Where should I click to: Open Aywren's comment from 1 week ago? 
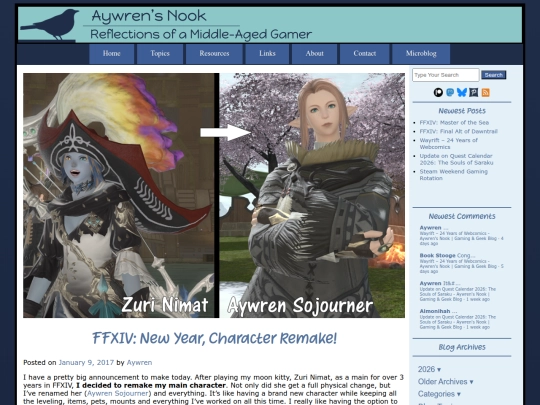pos(458,291)
